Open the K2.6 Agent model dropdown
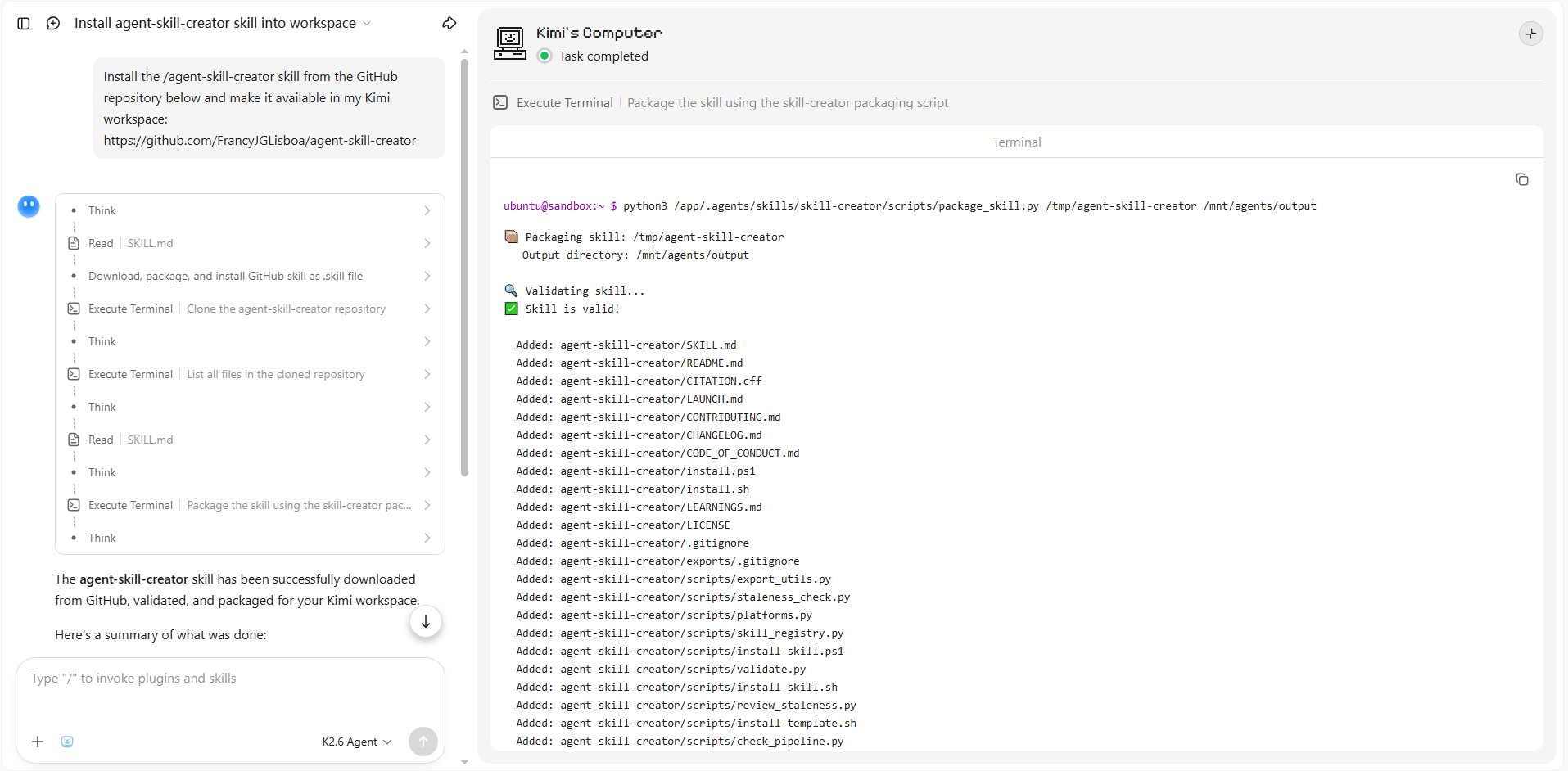The width and height of the screenshot is (1568, 771). tap(357, 742)
